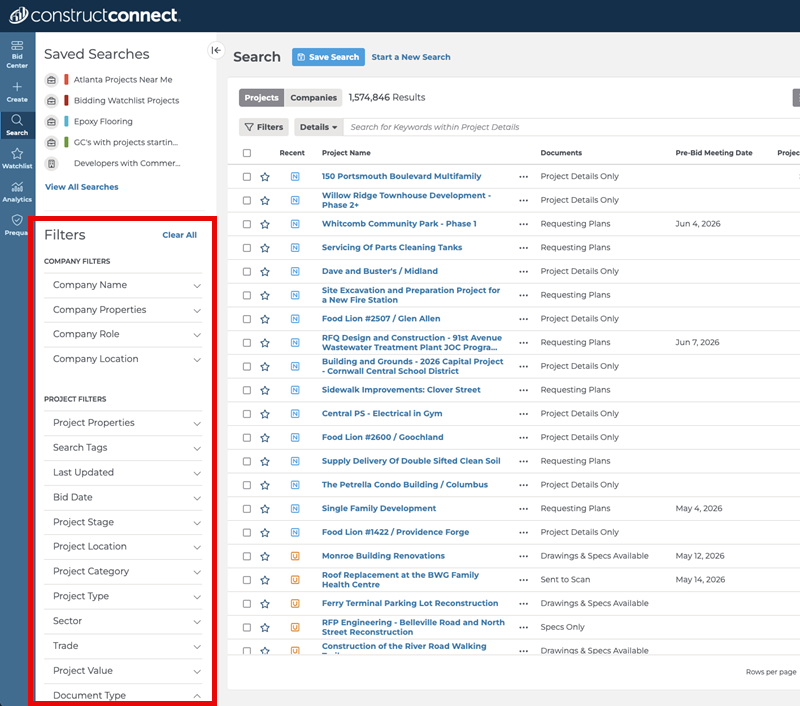Star the 150 Portsmouth Boulevard Multifamily project
The width and height of the screenshot is (800, 706).
pyautogui.click(x=265, y=177)
